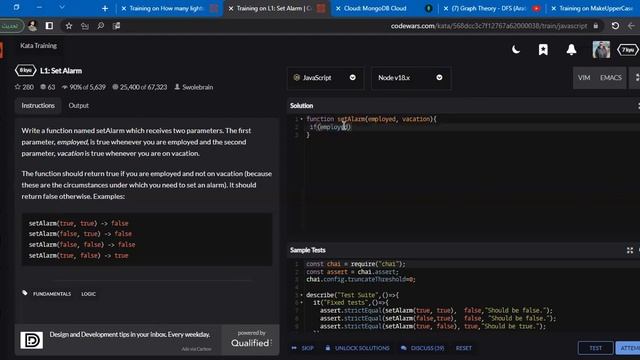
Task: Click the codewars.com address bar
Action: click(x=488, y=26)
